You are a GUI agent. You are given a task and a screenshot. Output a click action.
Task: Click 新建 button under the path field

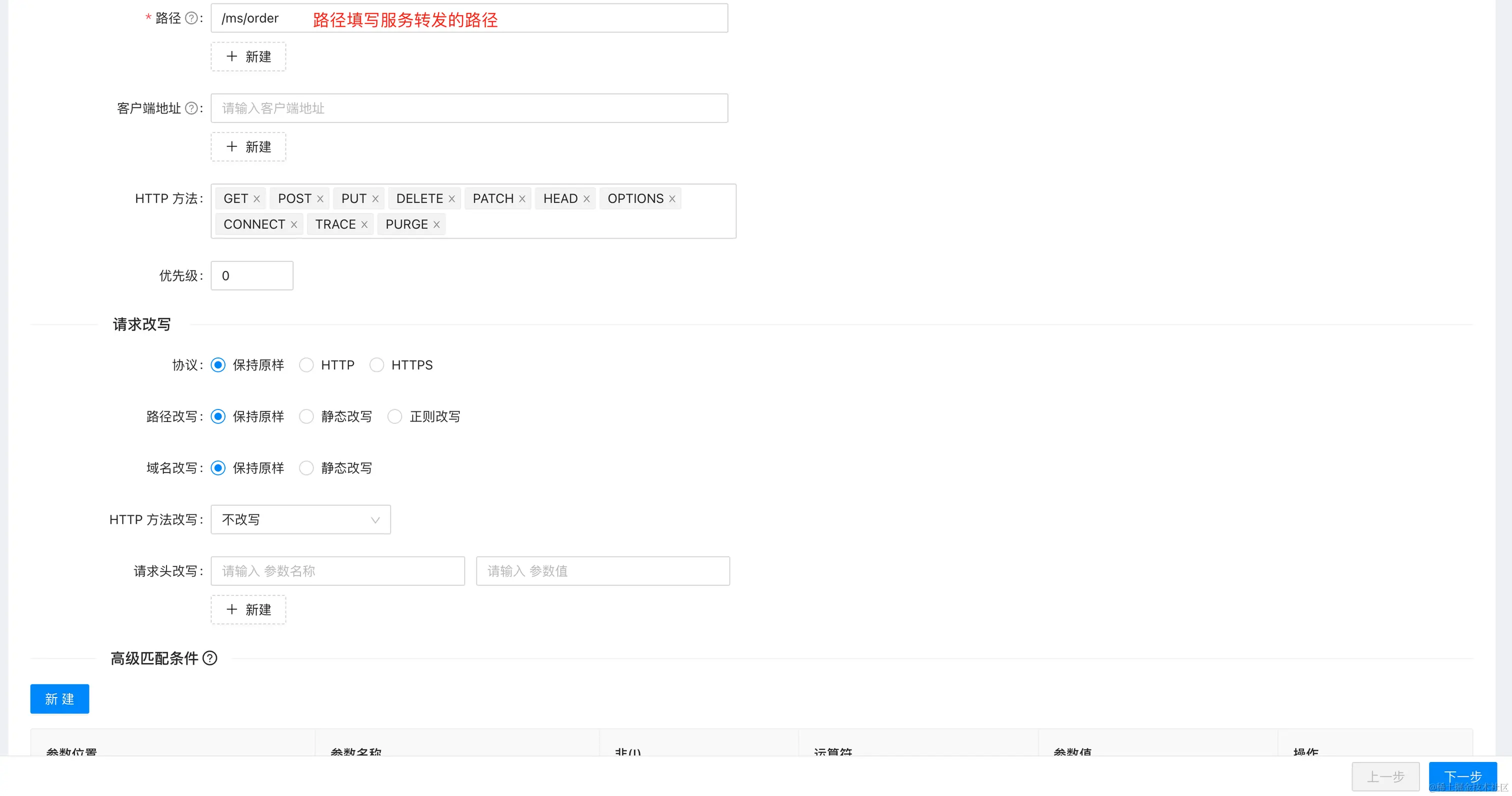(x=248, y=57)
